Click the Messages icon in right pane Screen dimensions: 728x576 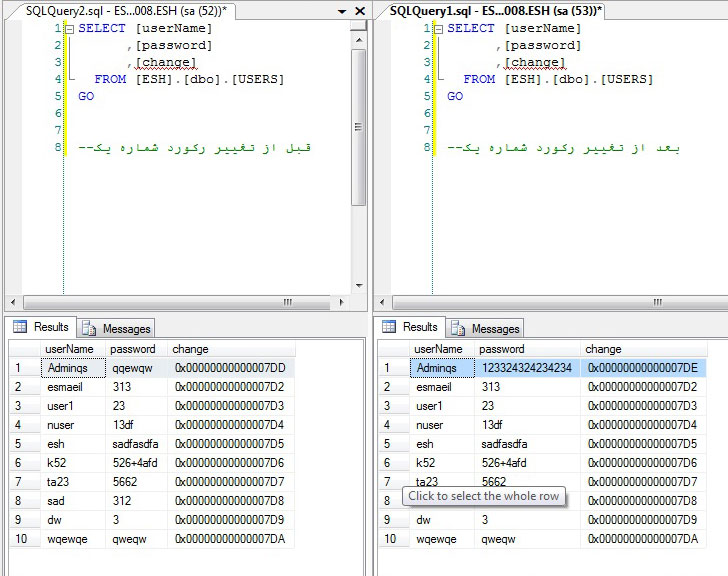pos(458,328)
